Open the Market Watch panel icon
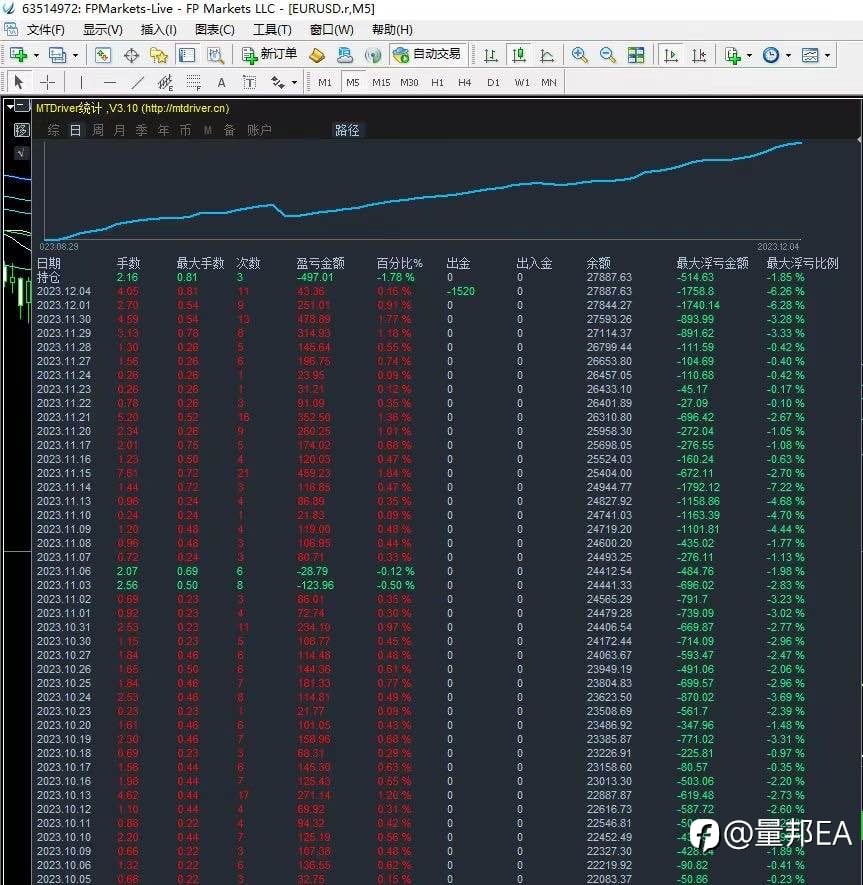 coord(102,55)
